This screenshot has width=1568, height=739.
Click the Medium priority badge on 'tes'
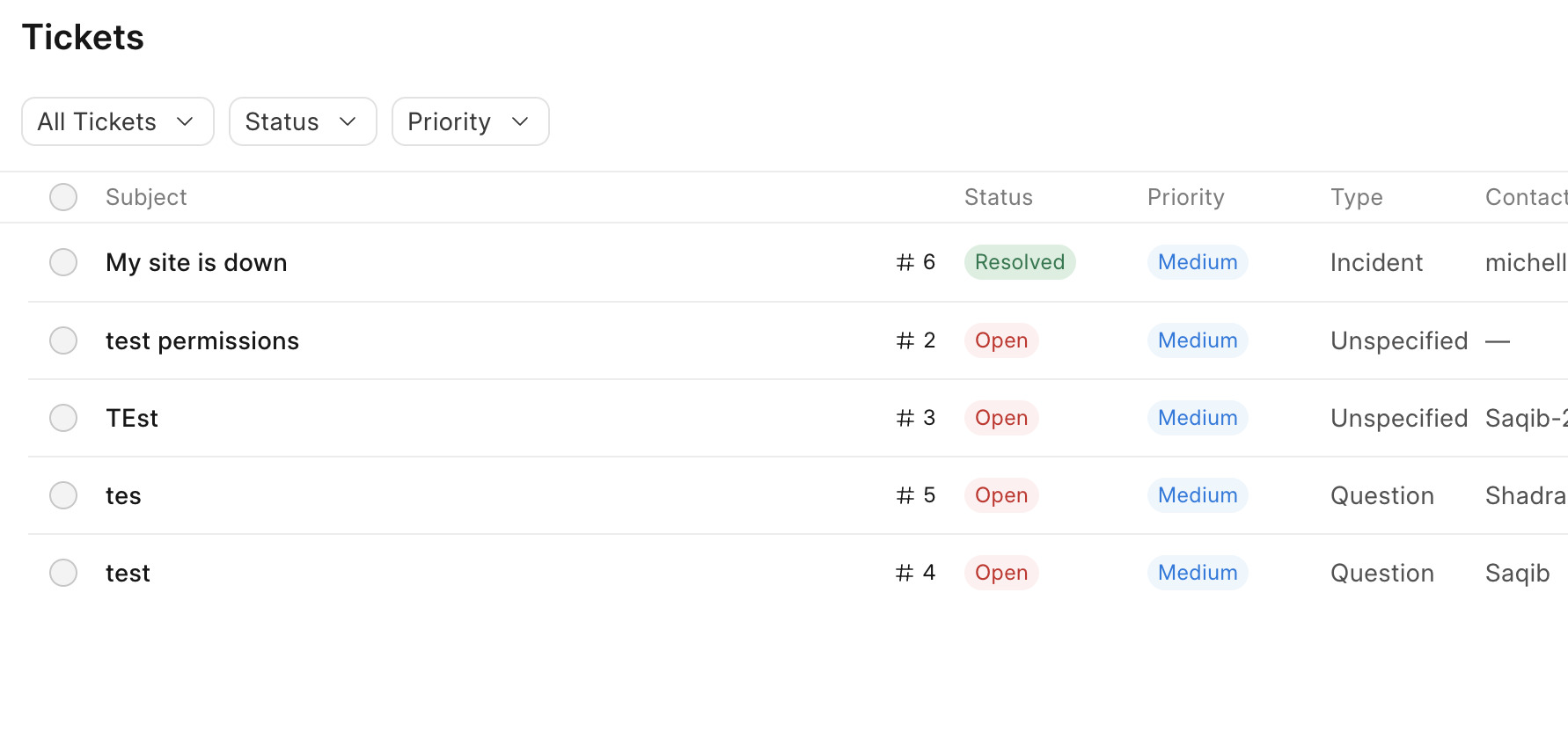click(x=1197, y=494)
